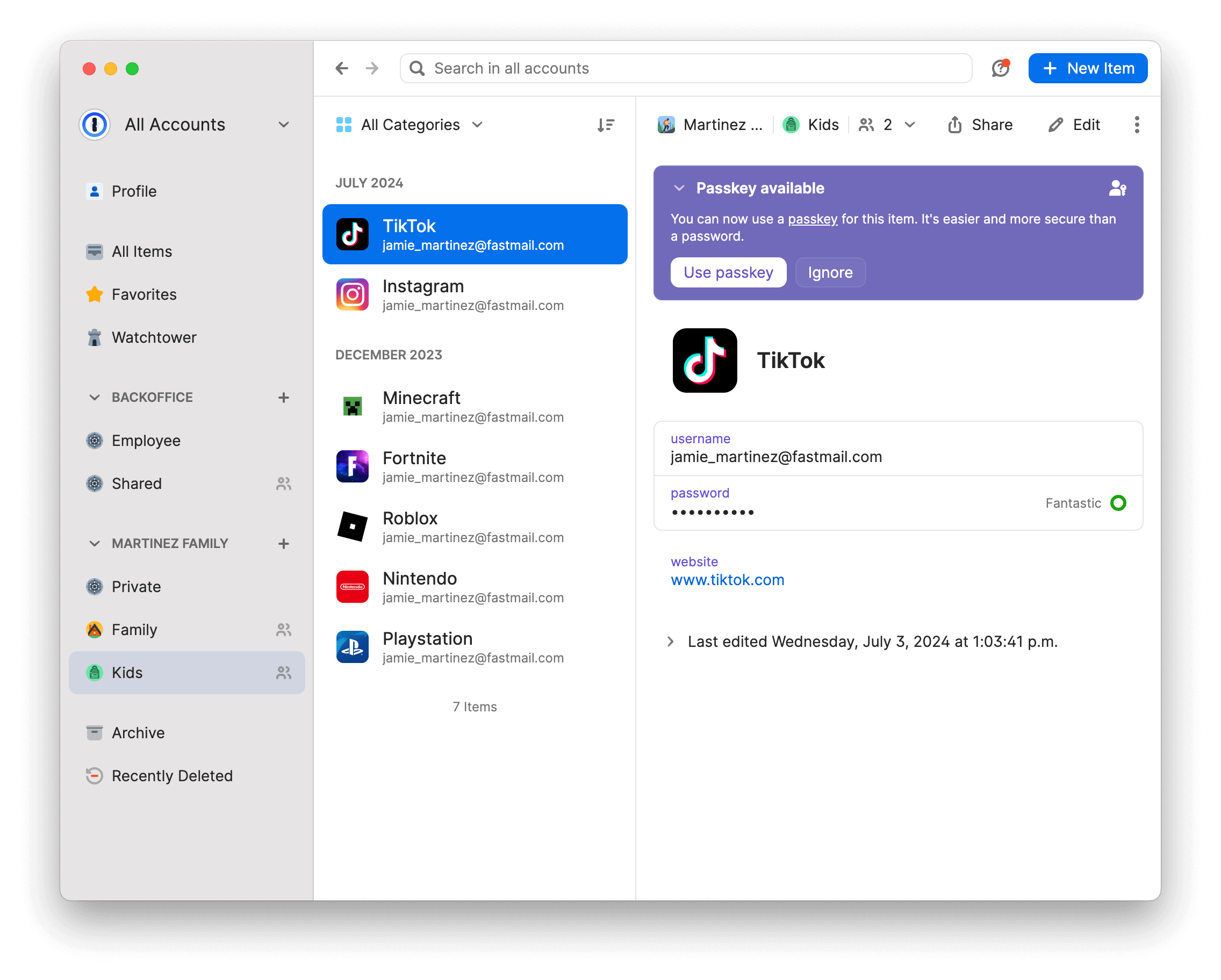Viewport: 1221px width, 980px height.
Task: Click the shared people icon beside Family
Action: pos(284,630)
